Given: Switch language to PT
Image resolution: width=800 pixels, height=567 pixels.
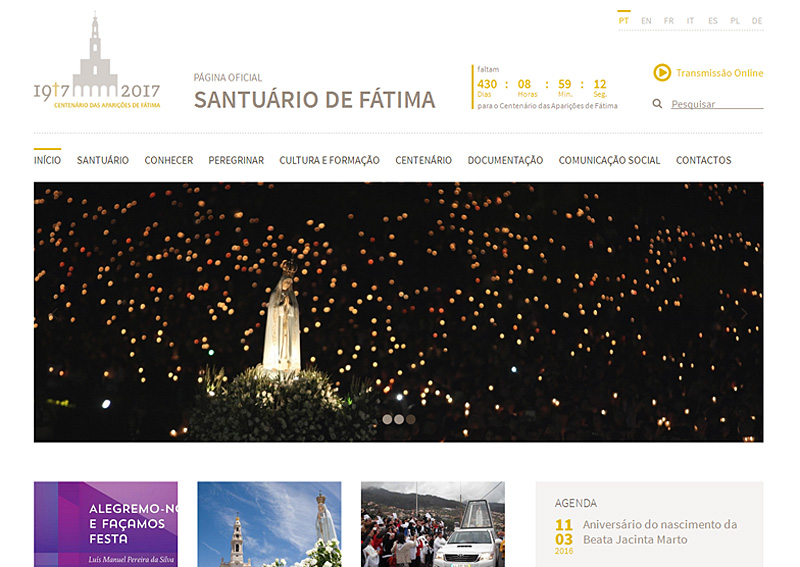Looking at the screenshot, I should point(623,21).
